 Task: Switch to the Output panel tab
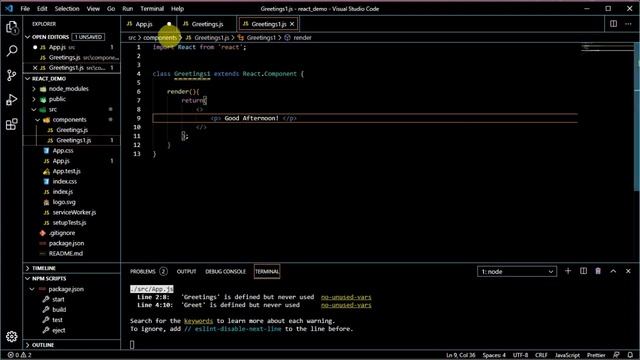[x=187, y=271]
